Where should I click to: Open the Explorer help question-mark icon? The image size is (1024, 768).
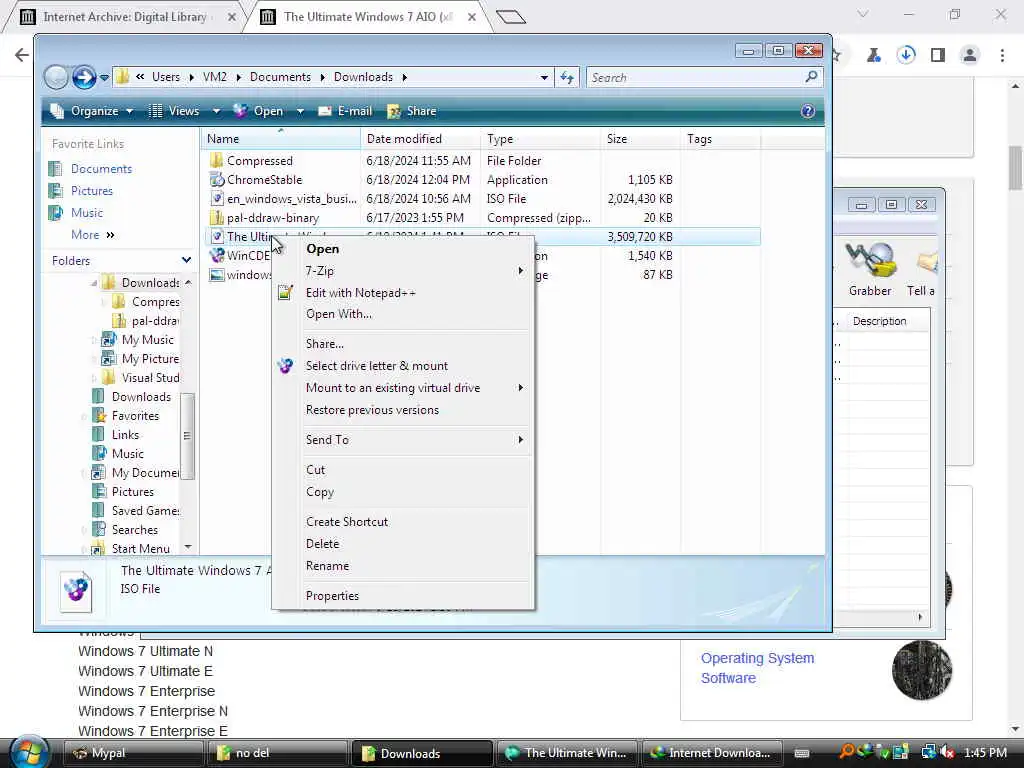tap(808, 111)
